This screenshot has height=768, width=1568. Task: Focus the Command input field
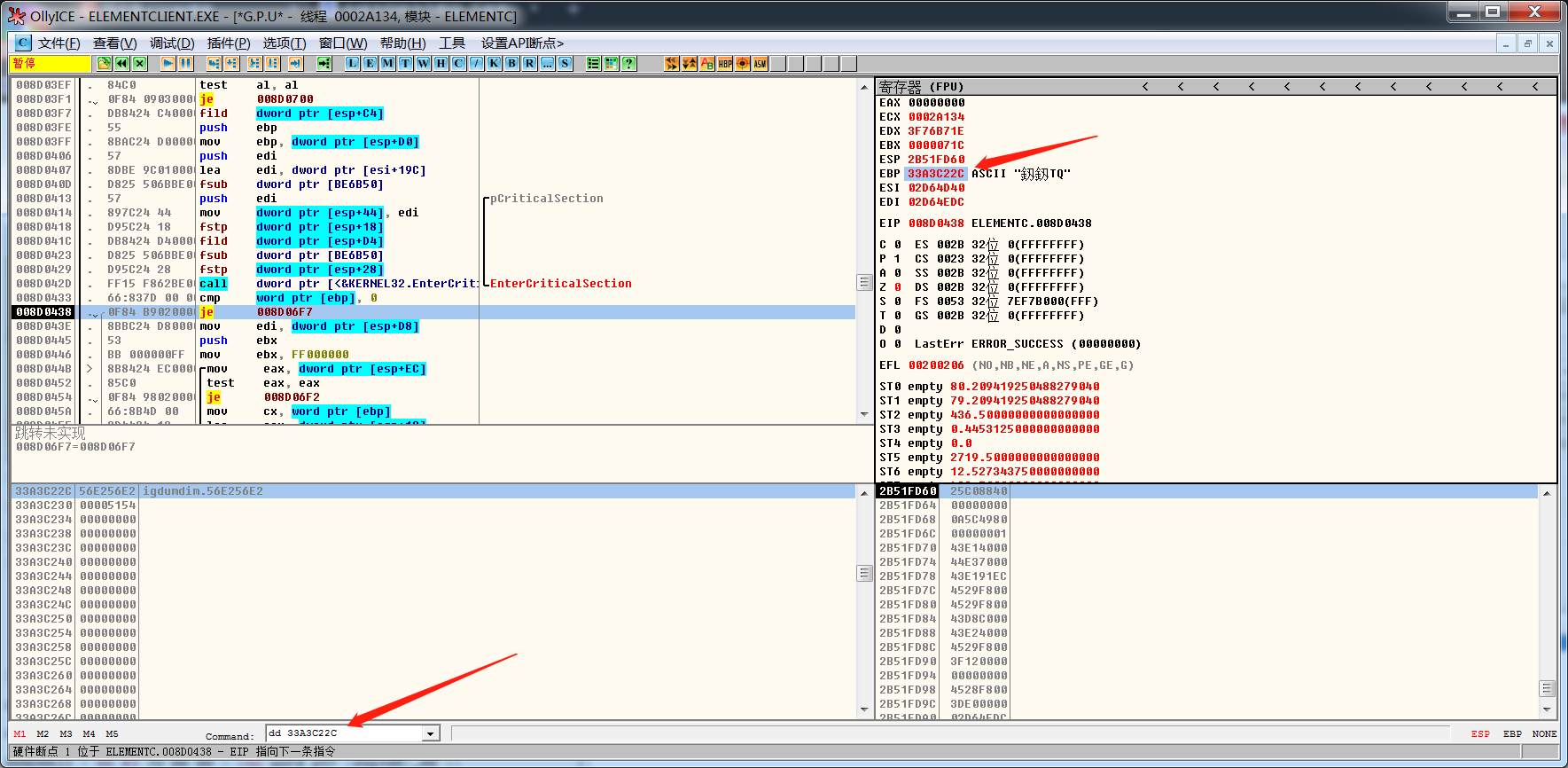tap(345, 733)
